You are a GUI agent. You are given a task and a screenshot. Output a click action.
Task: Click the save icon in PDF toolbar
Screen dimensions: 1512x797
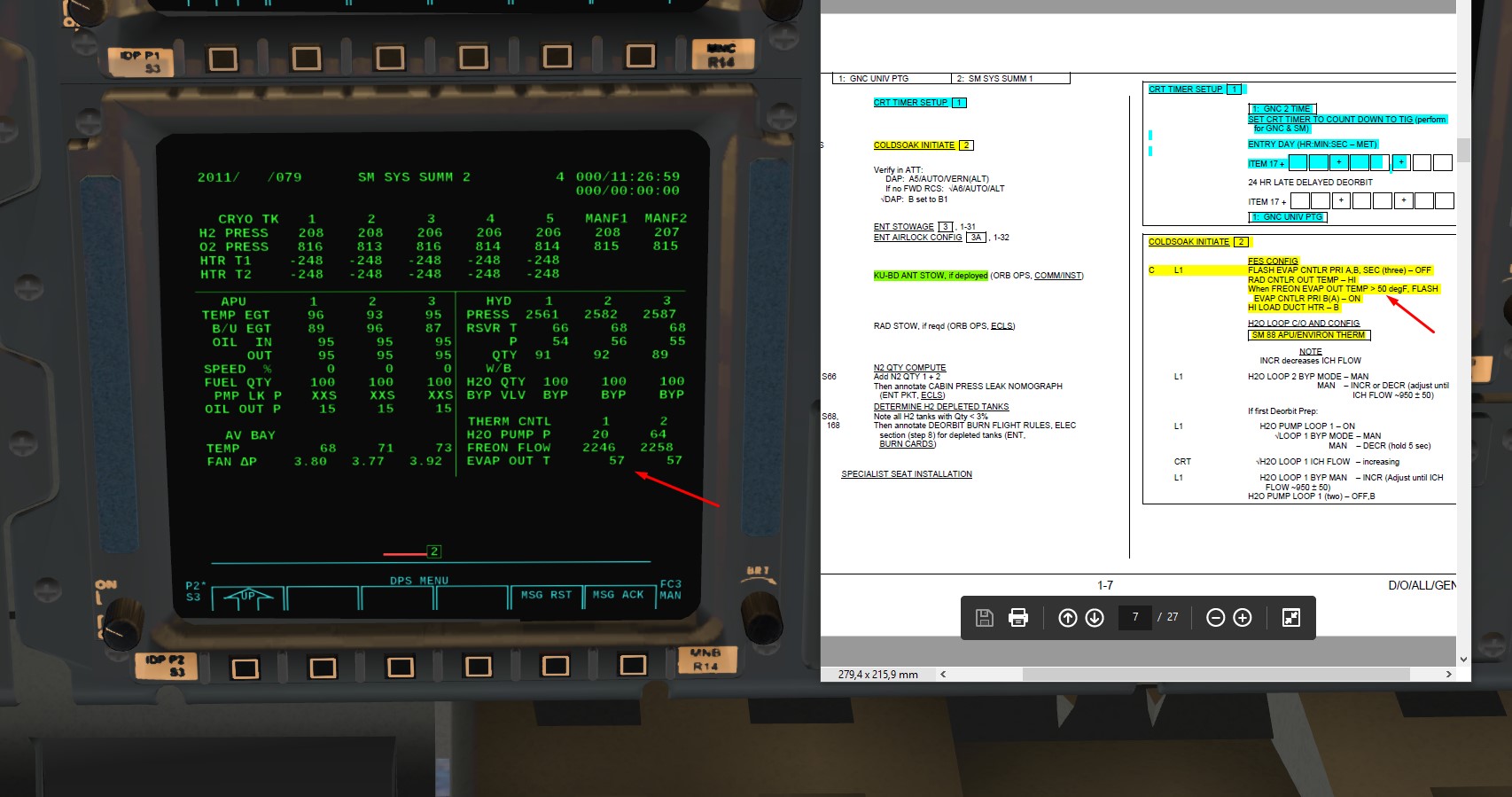pos(984,618)
